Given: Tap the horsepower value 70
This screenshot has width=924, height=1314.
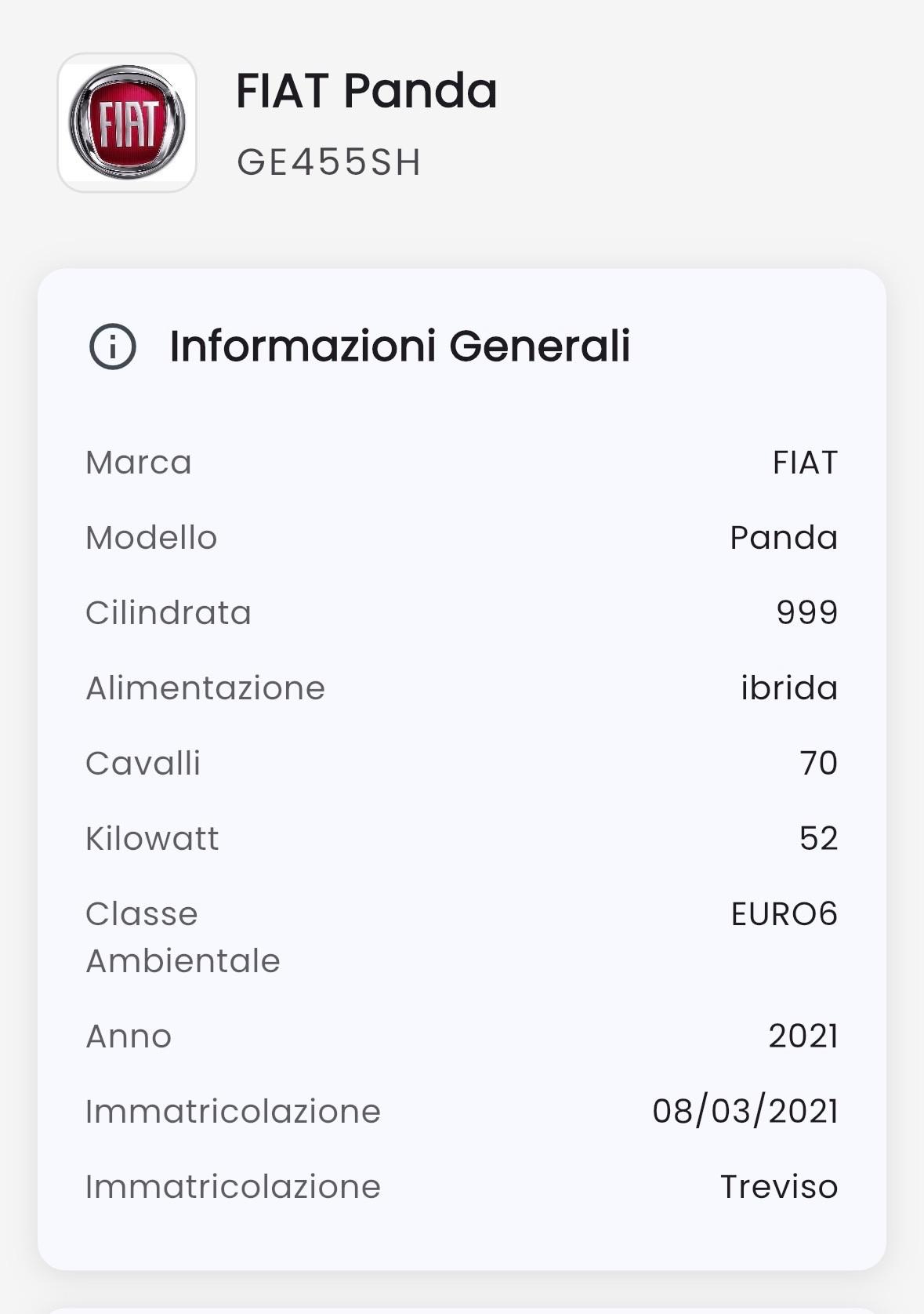Looking at the screenshot, I should [818, 764].
